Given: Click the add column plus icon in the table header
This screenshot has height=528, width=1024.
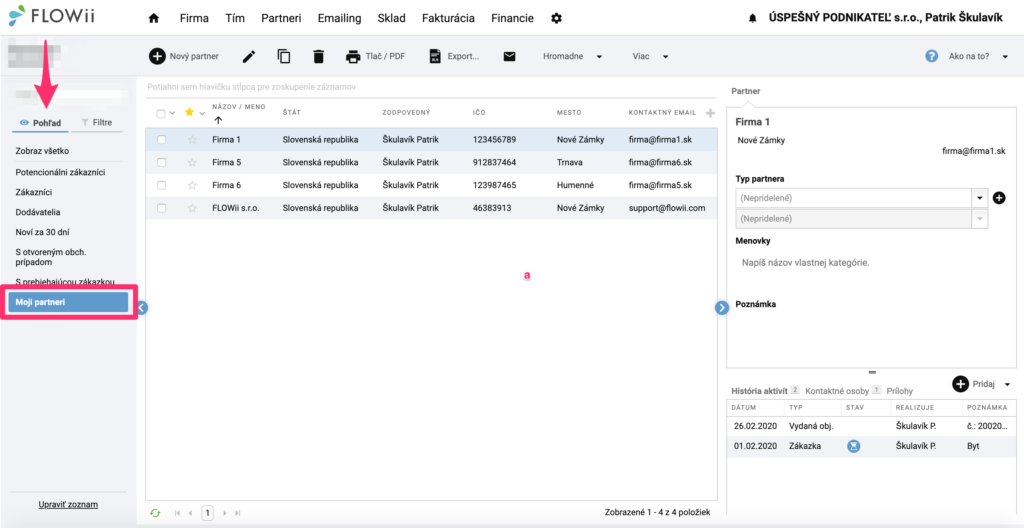Looking at the screenshot, I should point(711,113).
